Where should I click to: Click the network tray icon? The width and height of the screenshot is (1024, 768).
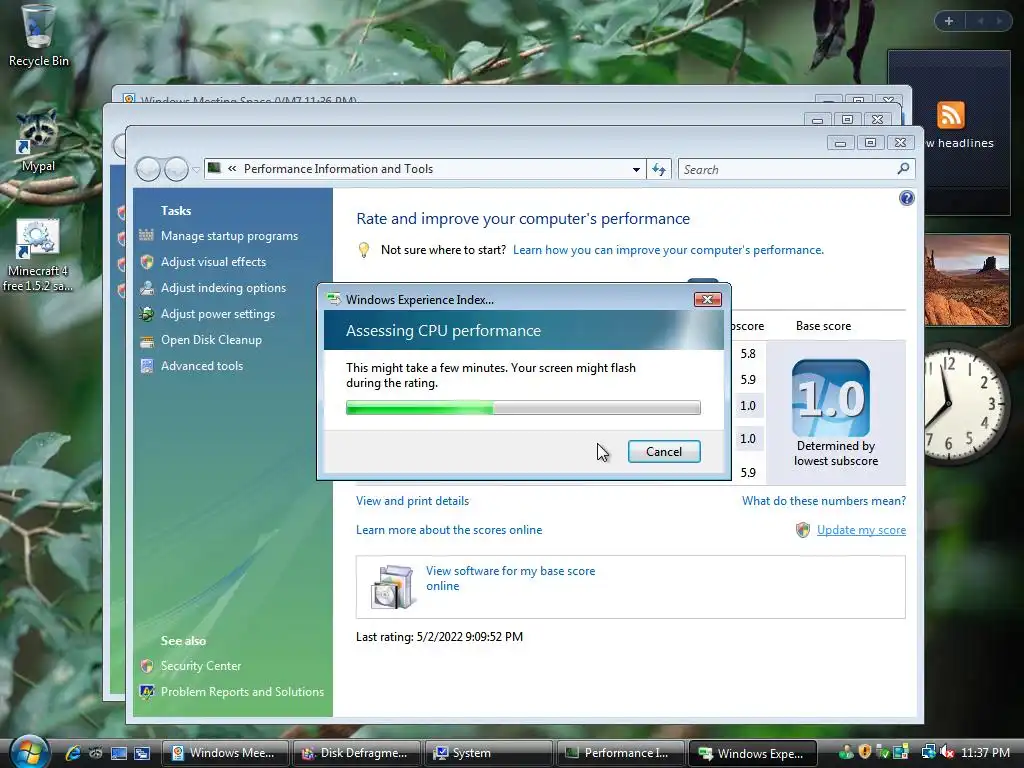(928, 752)
